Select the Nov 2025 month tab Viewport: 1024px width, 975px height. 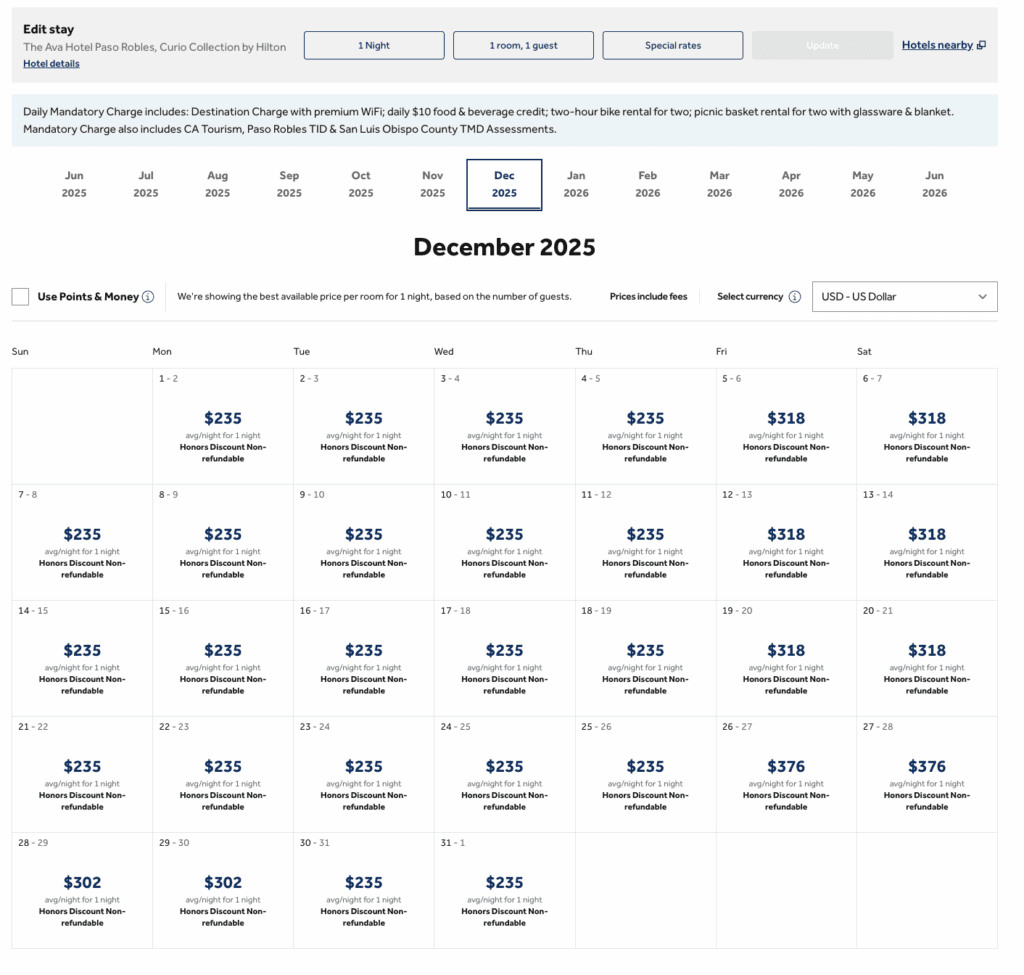(432, 185)
